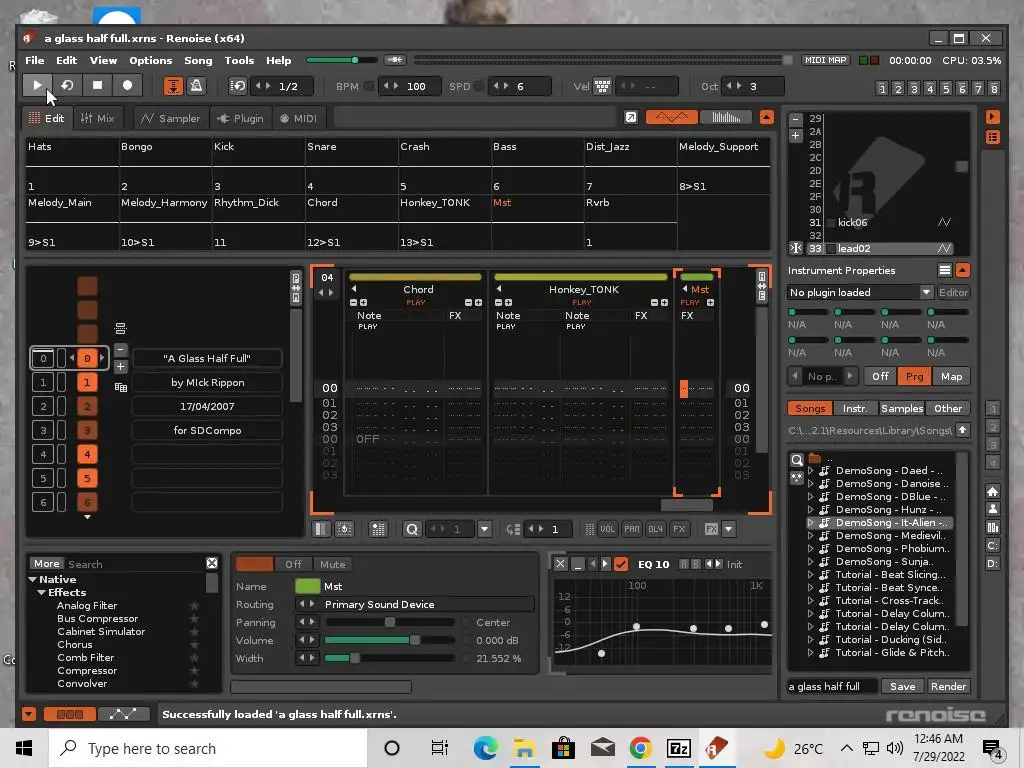The image size is (1024, 768).
Task: Go to parent directory arrow in disk browser
Action: point(962,430)
